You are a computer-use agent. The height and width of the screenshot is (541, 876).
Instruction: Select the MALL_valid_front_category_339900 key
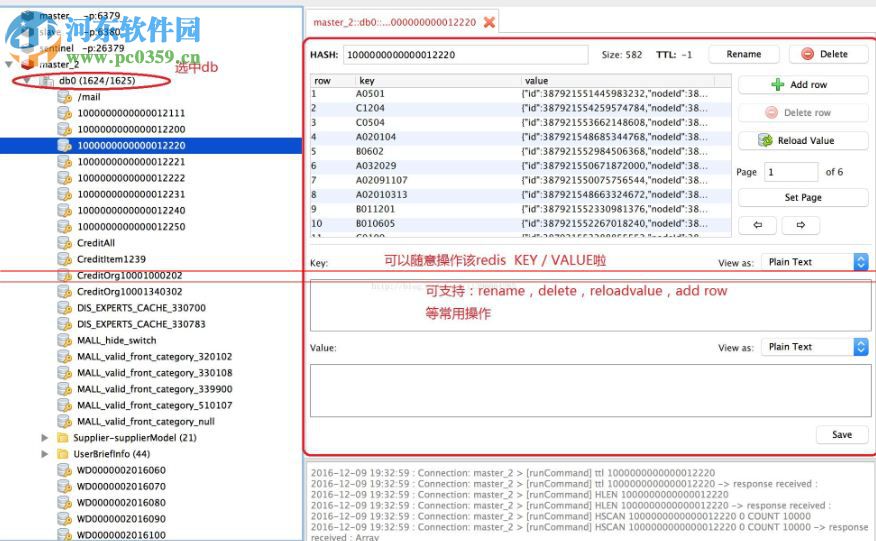[x=154, y=389]
